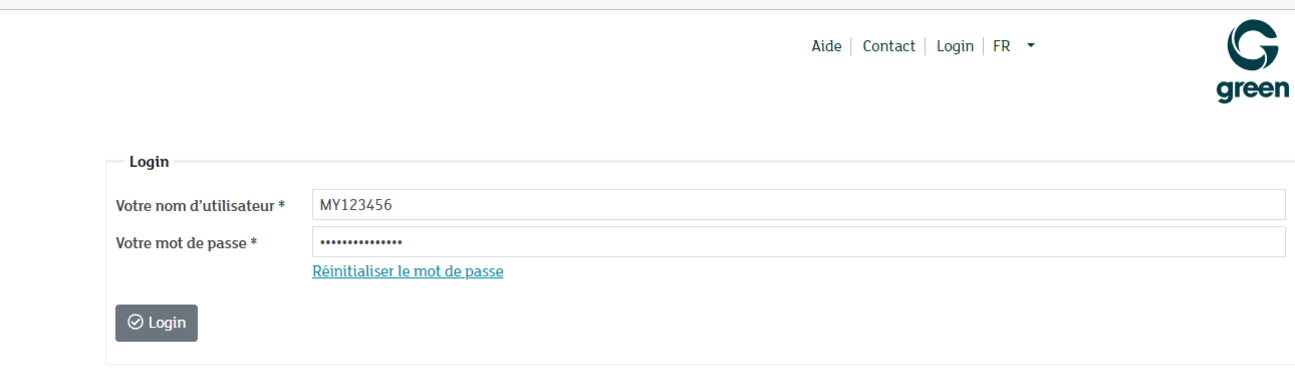Click the "Votre nom d'utilisateur" label
The image size is (1295, 387).
(x=195, y=205)
